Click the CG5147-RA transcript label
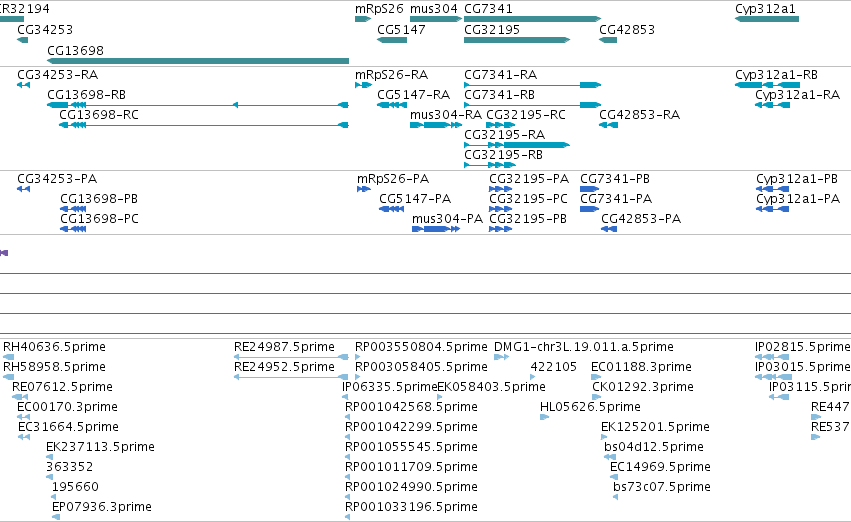The height and width of the screenshot is (522, 851). click(x=414, y=95)
